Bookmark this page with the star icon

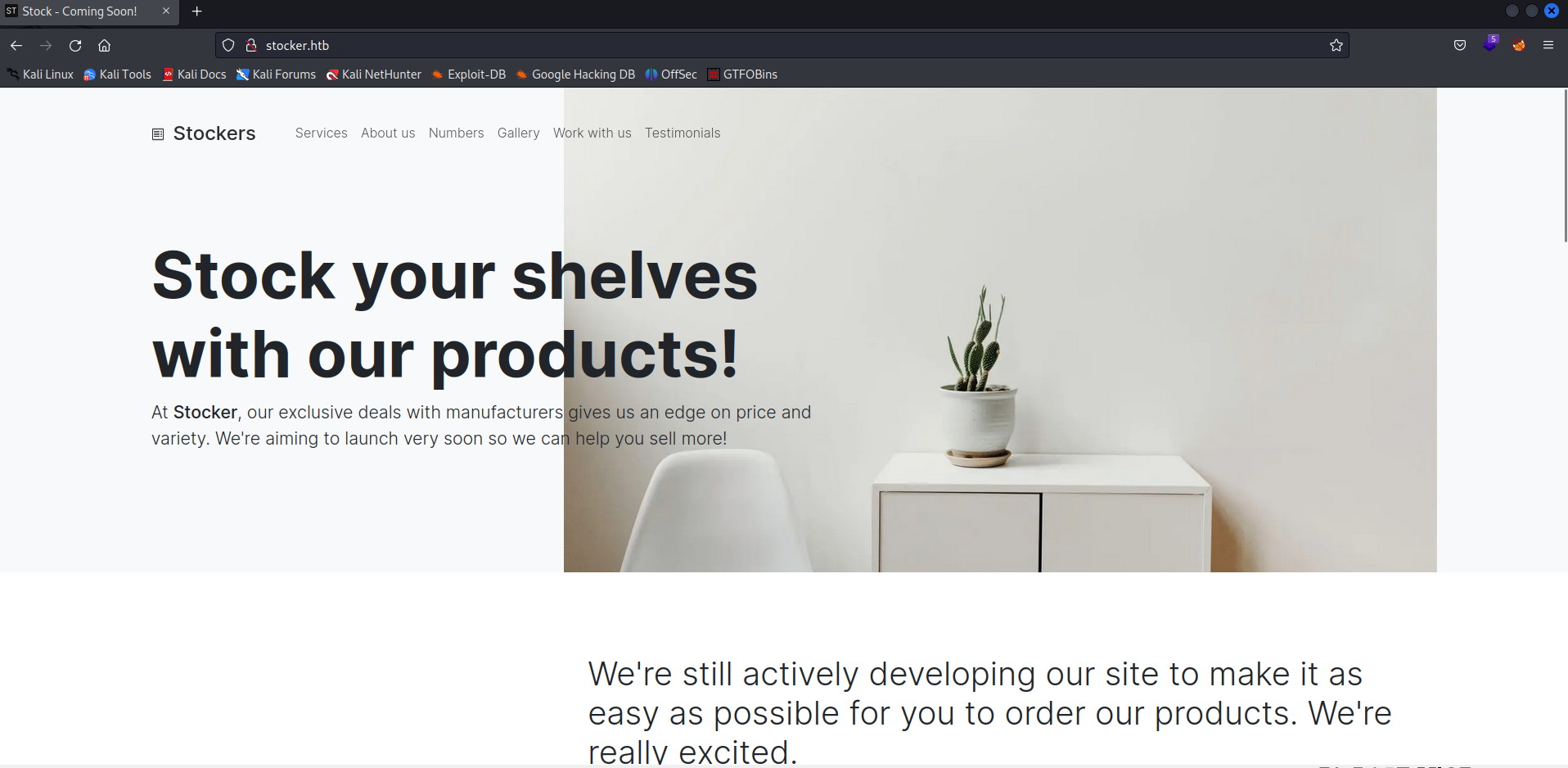click(x=1336, y=46)
